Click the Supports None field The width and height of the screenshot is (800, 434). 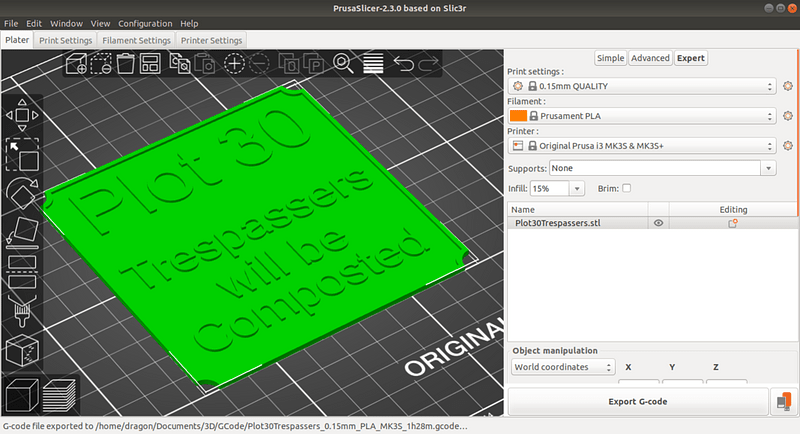pyautogui.click(x=655, y=168)
